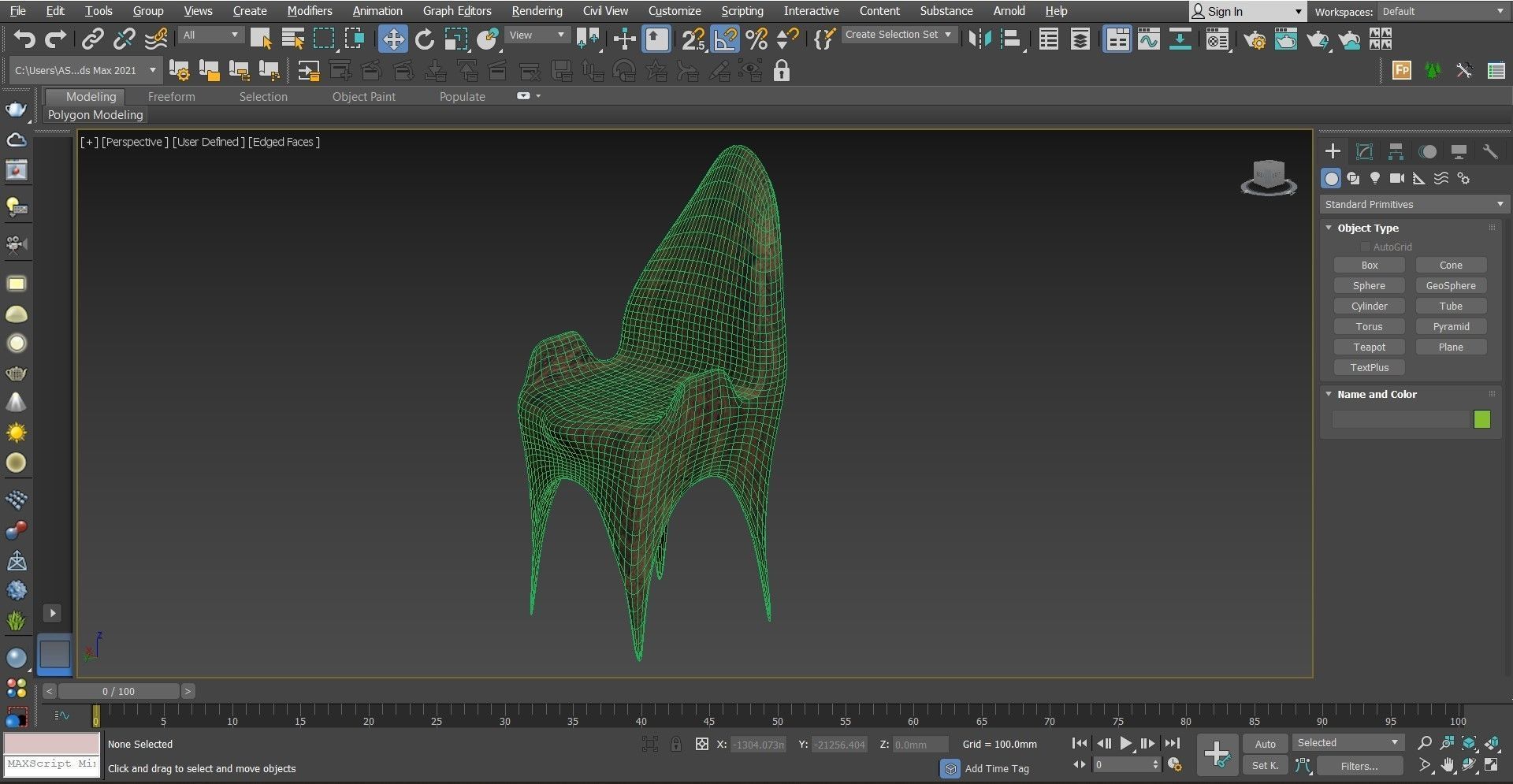The width and height of the screenshot is (1513, 784).
Task: Click the Render Production teapot icon
Action: [x=1318, y=39]
